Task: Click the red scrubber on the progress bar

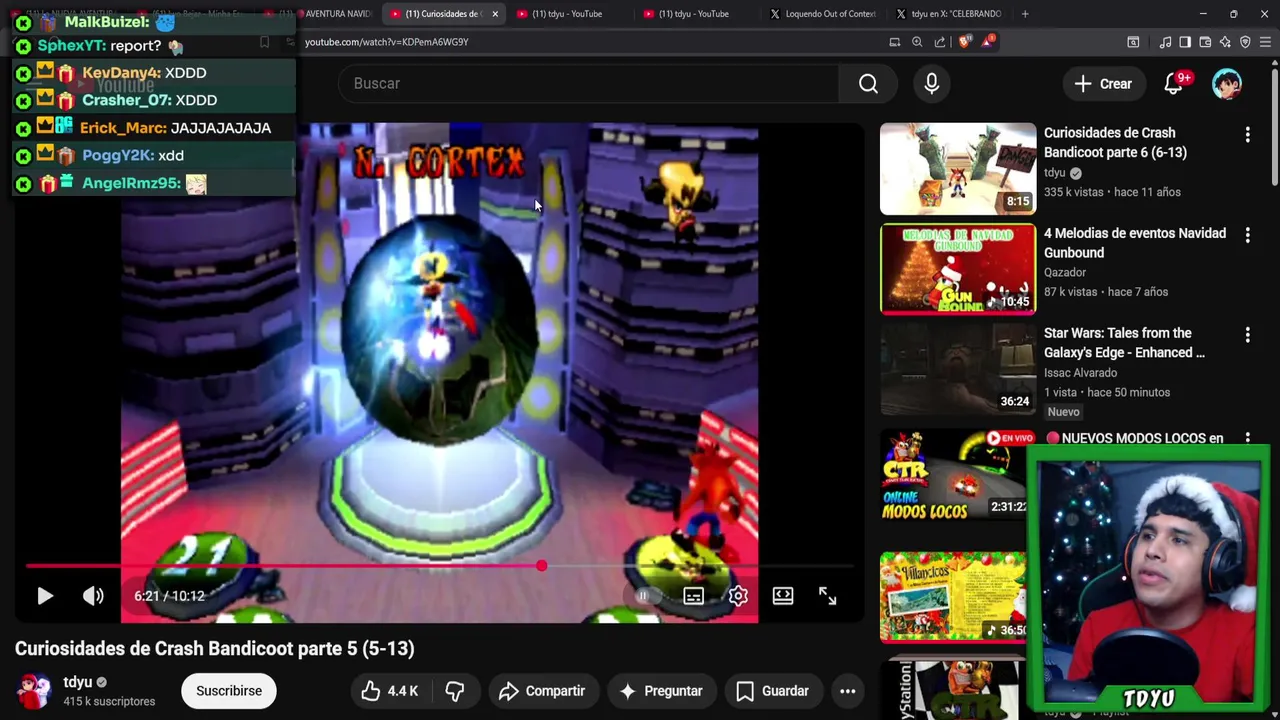Action: click(541, 566)
